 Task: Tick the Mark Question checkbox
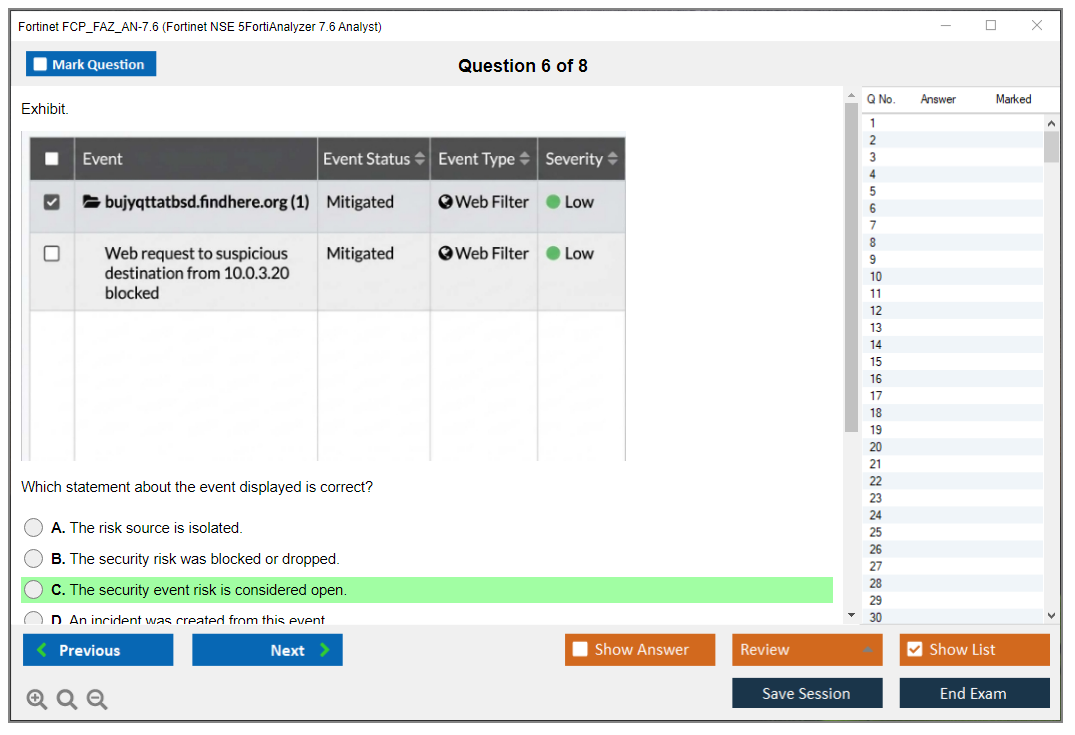tap(40, 64)
